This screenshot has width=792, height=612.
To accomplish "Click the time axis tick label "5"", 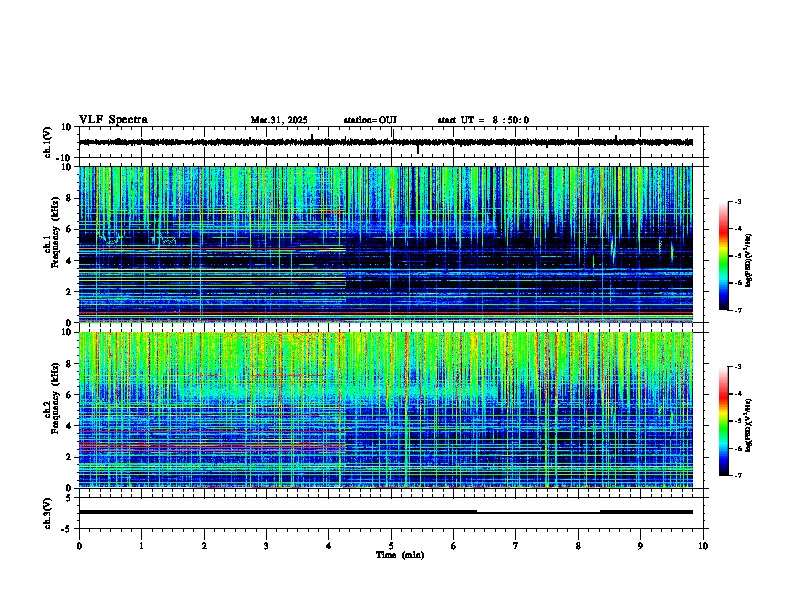I will pyautogui.click(x=391, y=546).
